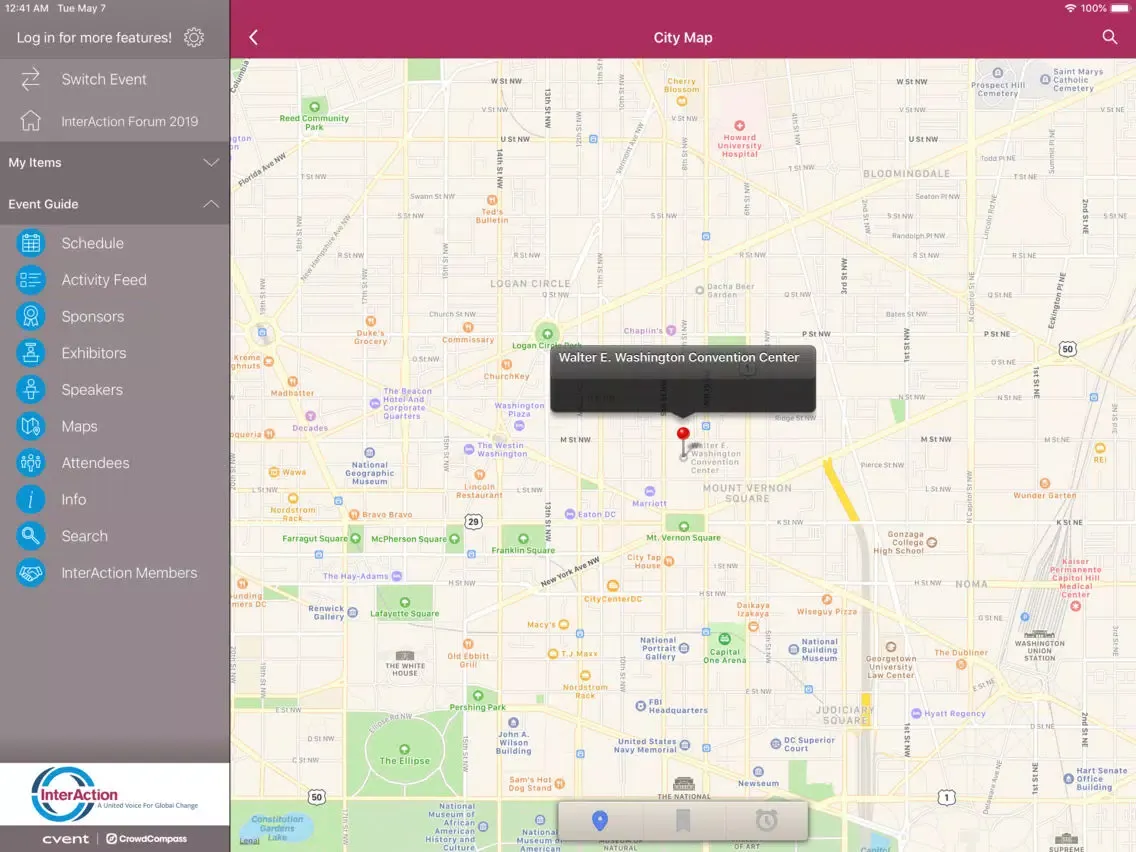Image resolution: width=1136 pixels, height=852 pixels.
Task: Collapse the Event Guide section
Action: click(114, 204)
